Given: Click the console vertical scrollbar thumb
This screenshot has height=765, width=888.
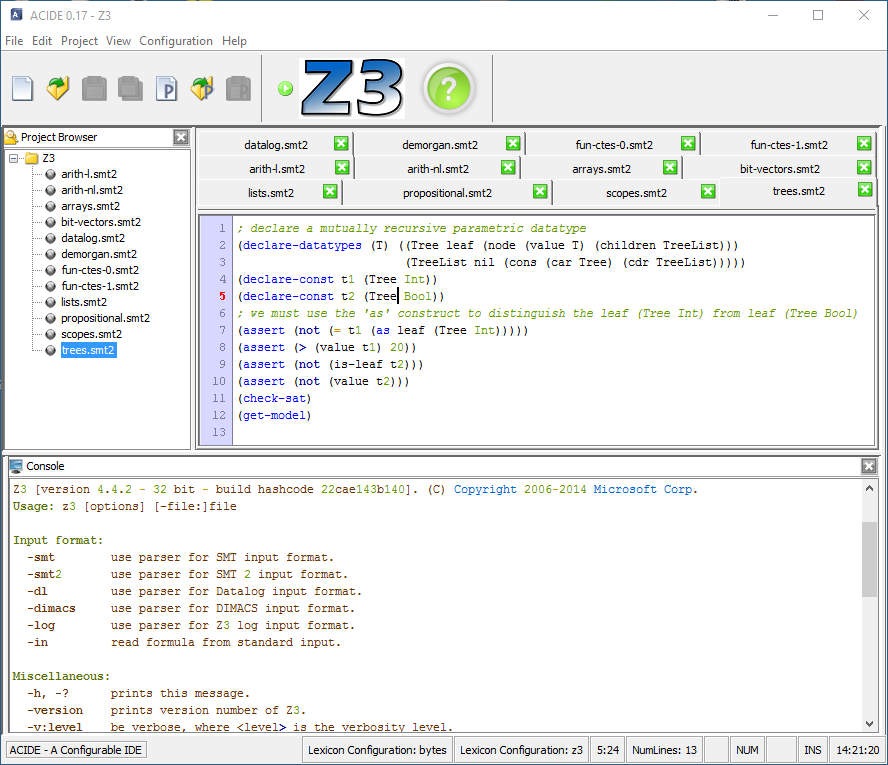Looking at the screenshot, I should pyautogui.click(x=869, y=559).
